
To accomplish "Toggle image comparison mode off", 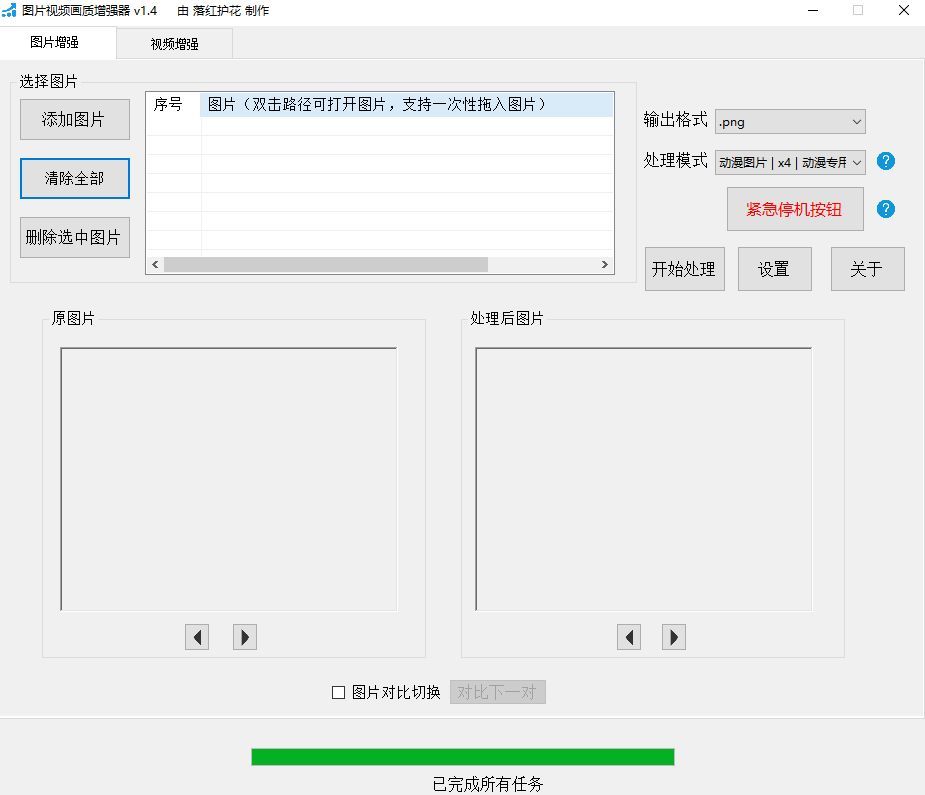I will (338, 691).
